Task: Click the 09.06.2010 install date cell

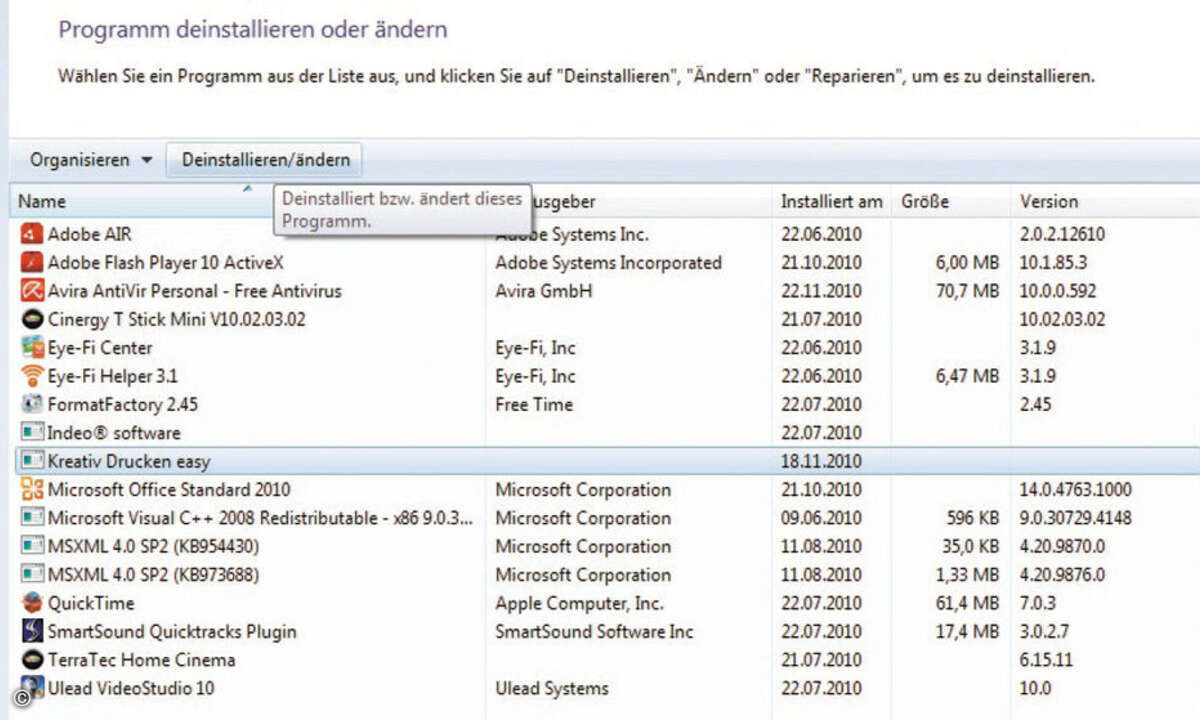Action: [821, 518]
